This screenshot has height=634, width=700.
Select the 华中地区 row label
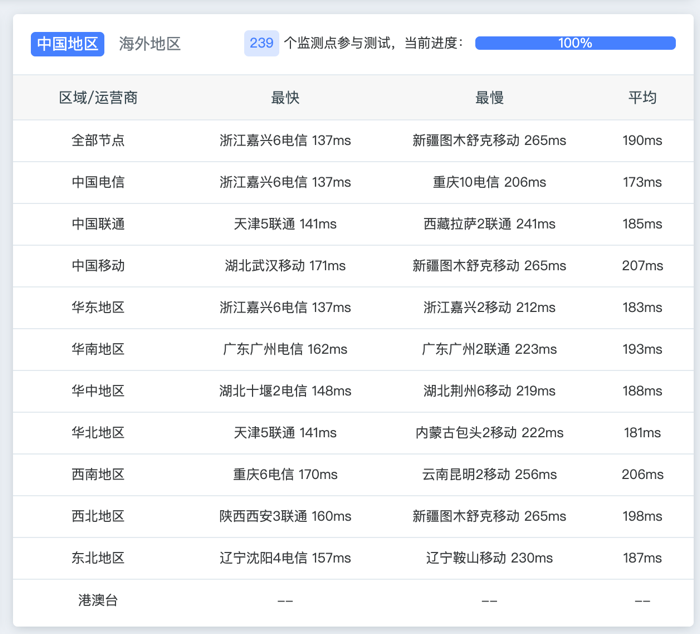click(98, 391)
